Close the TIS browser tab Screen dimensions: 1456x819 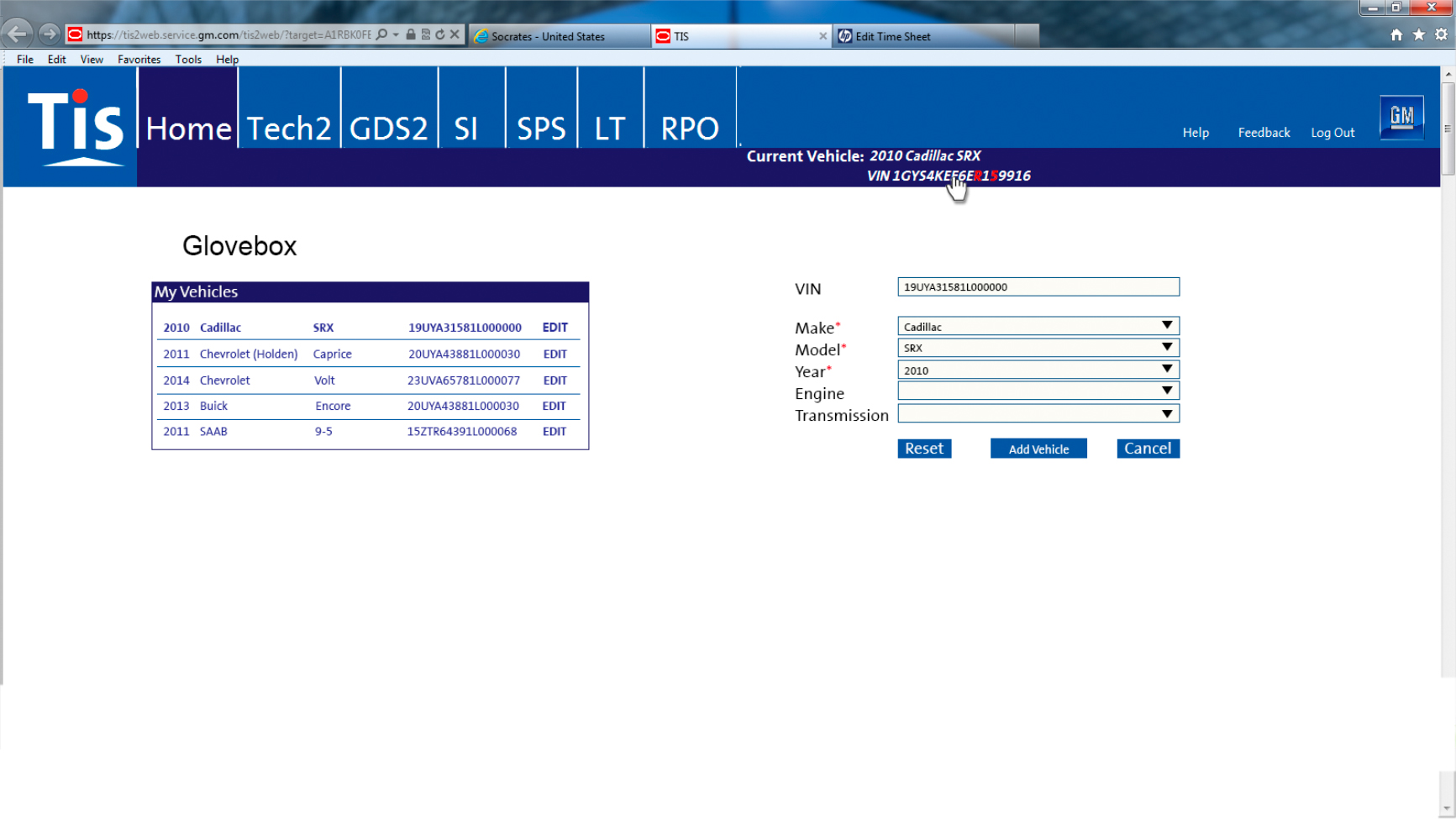[823, 36]
